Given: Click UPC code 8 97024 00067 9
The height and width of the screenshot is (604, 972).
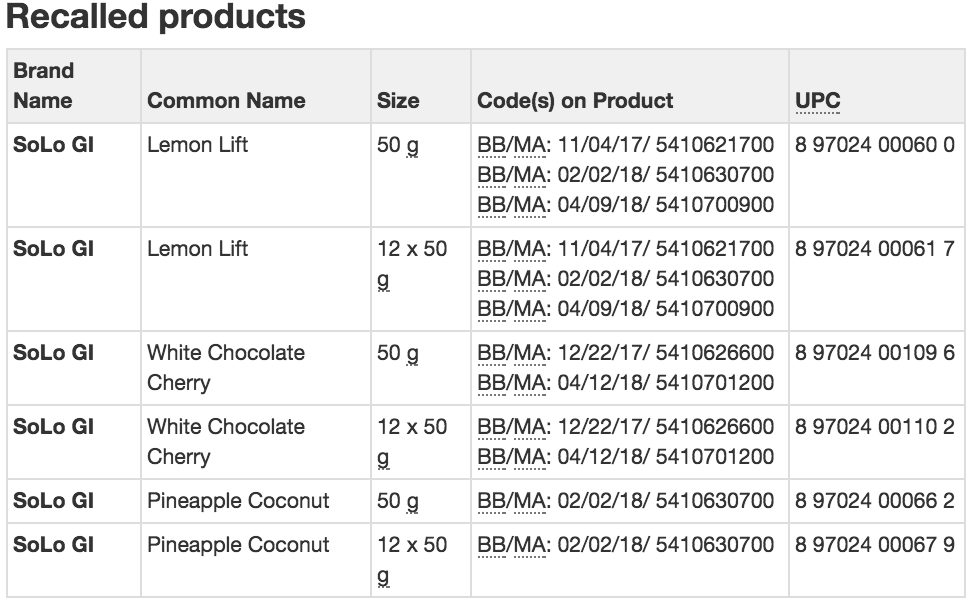Looking at the screenshot, I should click(x=875, y=544).
